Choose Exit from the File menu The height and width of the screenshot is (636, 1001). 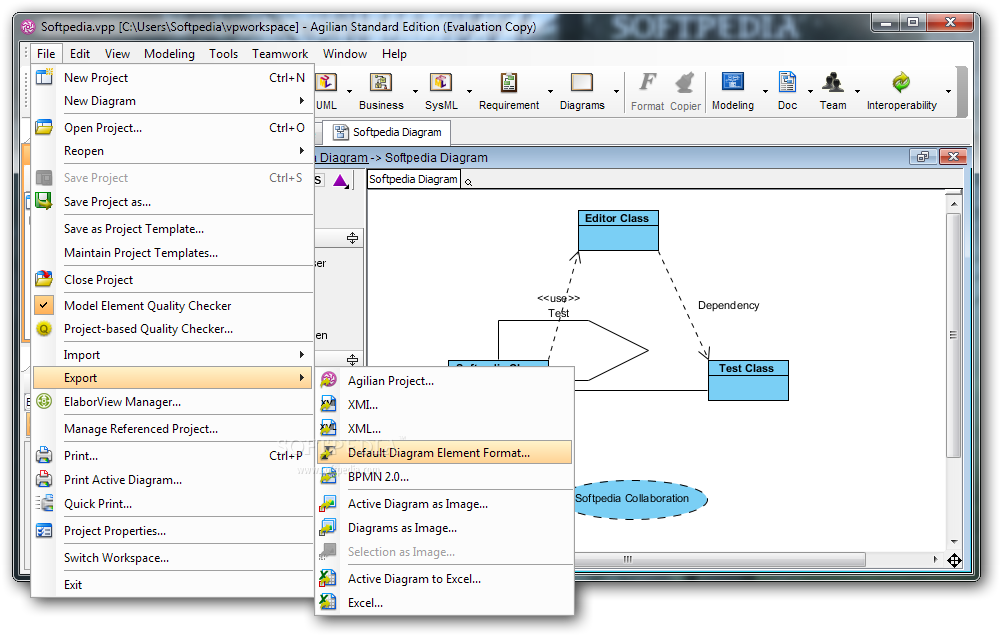click(x=173, y=584)
